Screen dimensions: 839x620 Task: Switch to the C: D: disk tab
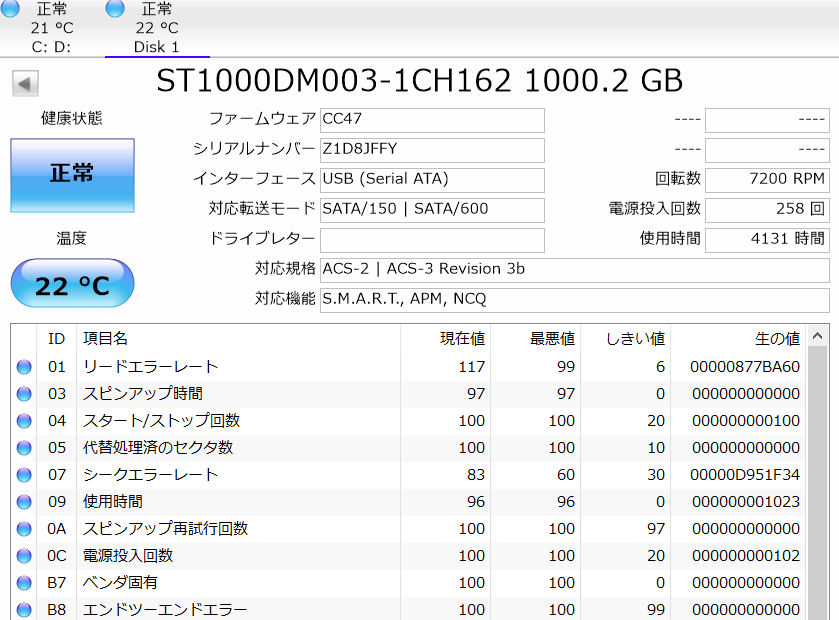tap(52, 28)
